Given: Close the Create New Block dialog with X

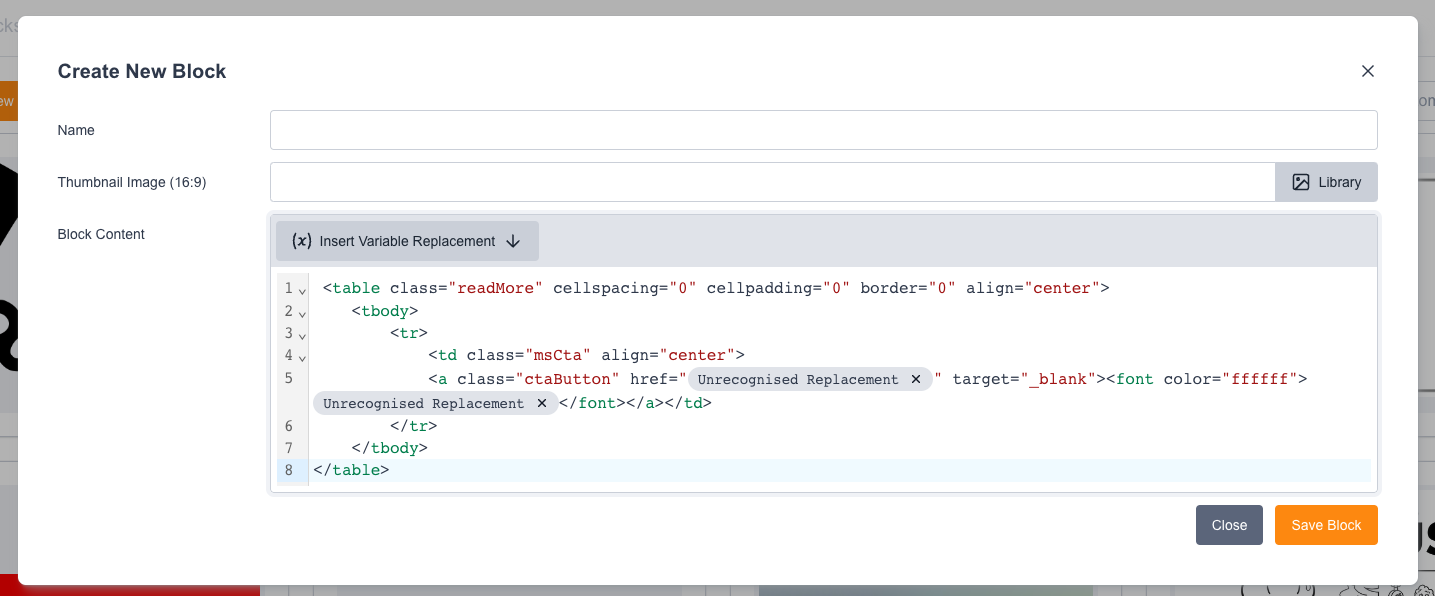Looking at the screenshot, I should click(1367, 71).
